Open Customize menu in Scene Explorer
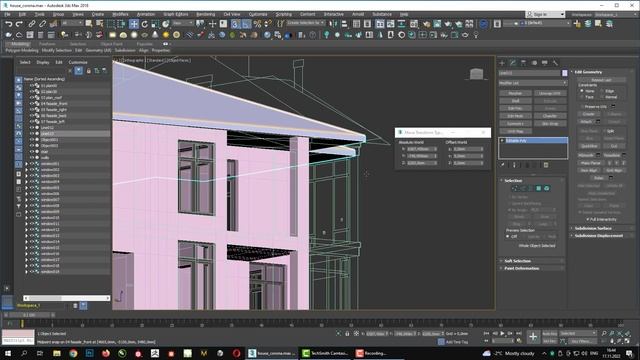640x360 pixels. (x=78, y=62)
